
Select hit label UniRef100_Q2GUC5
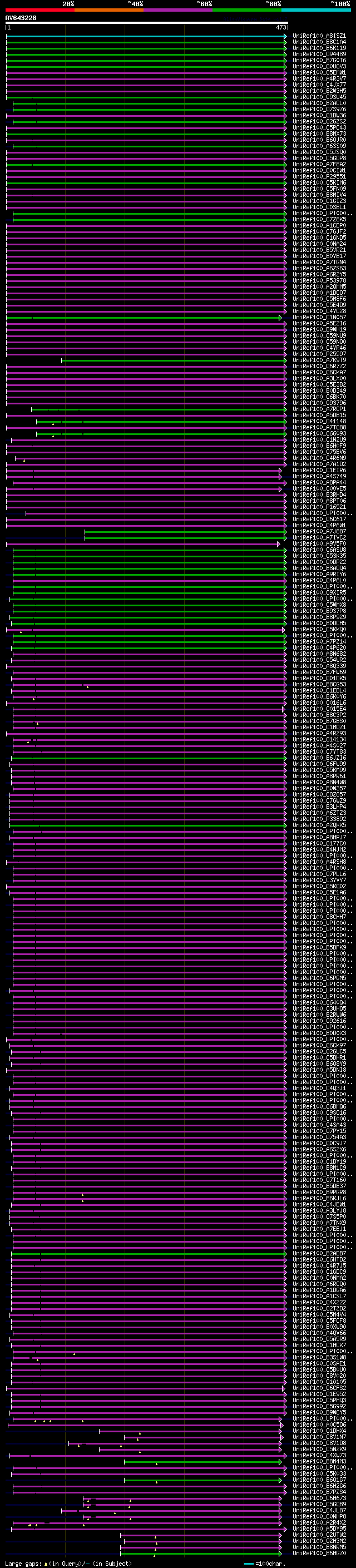319,1051
